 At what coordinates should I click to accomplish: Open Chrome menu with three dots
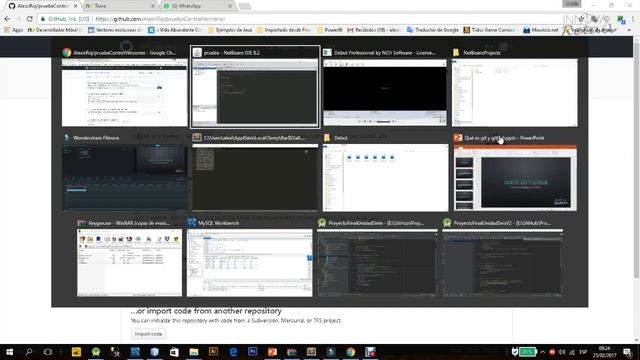click(x=633, y=19)
